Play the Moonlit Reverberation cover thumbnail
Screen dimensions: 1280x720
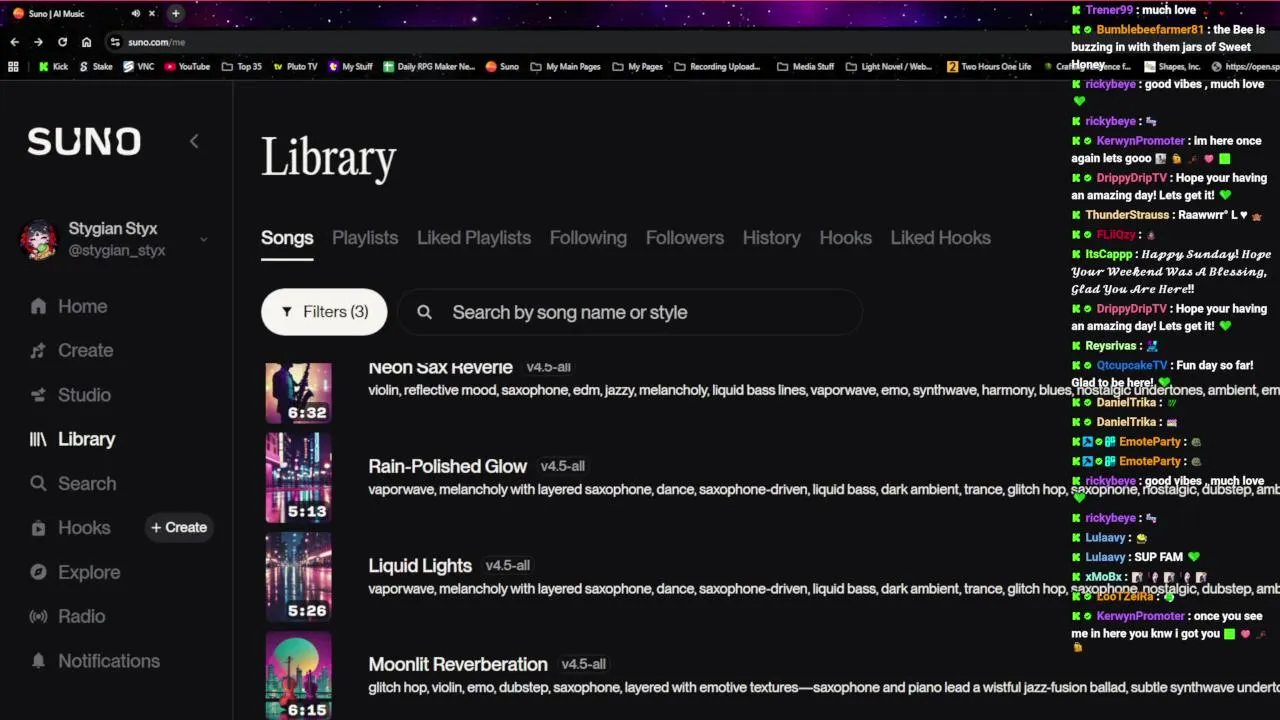(298, 675)
